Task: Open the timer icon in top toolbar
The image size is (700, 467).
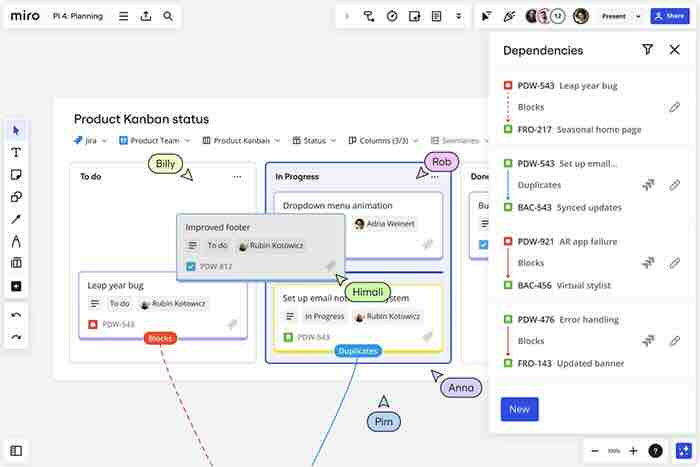Action: 392,16
